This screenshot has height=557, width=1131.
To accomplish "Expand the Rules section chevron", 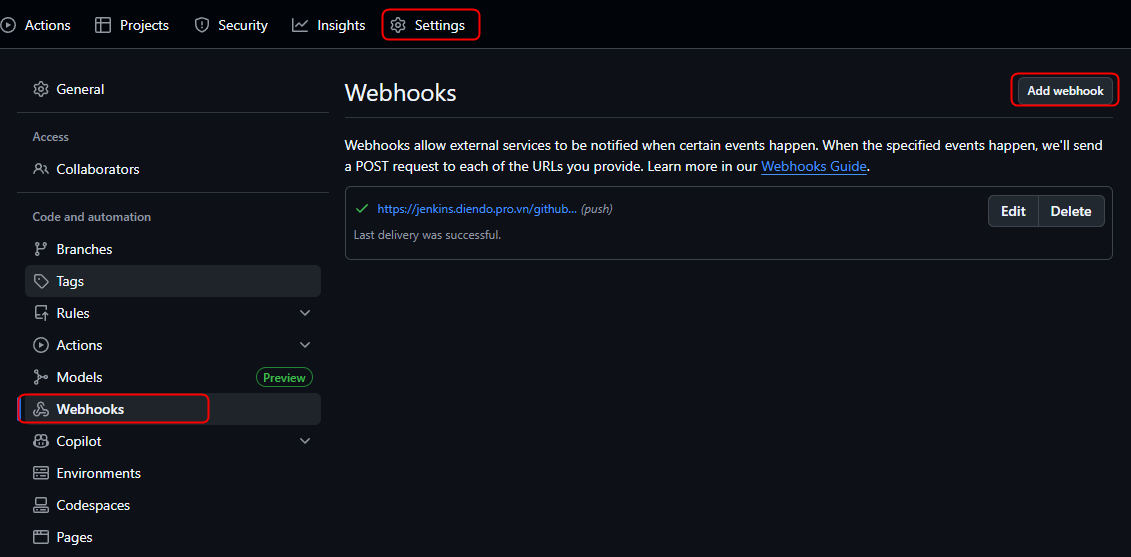I will [x=305, y=313].
